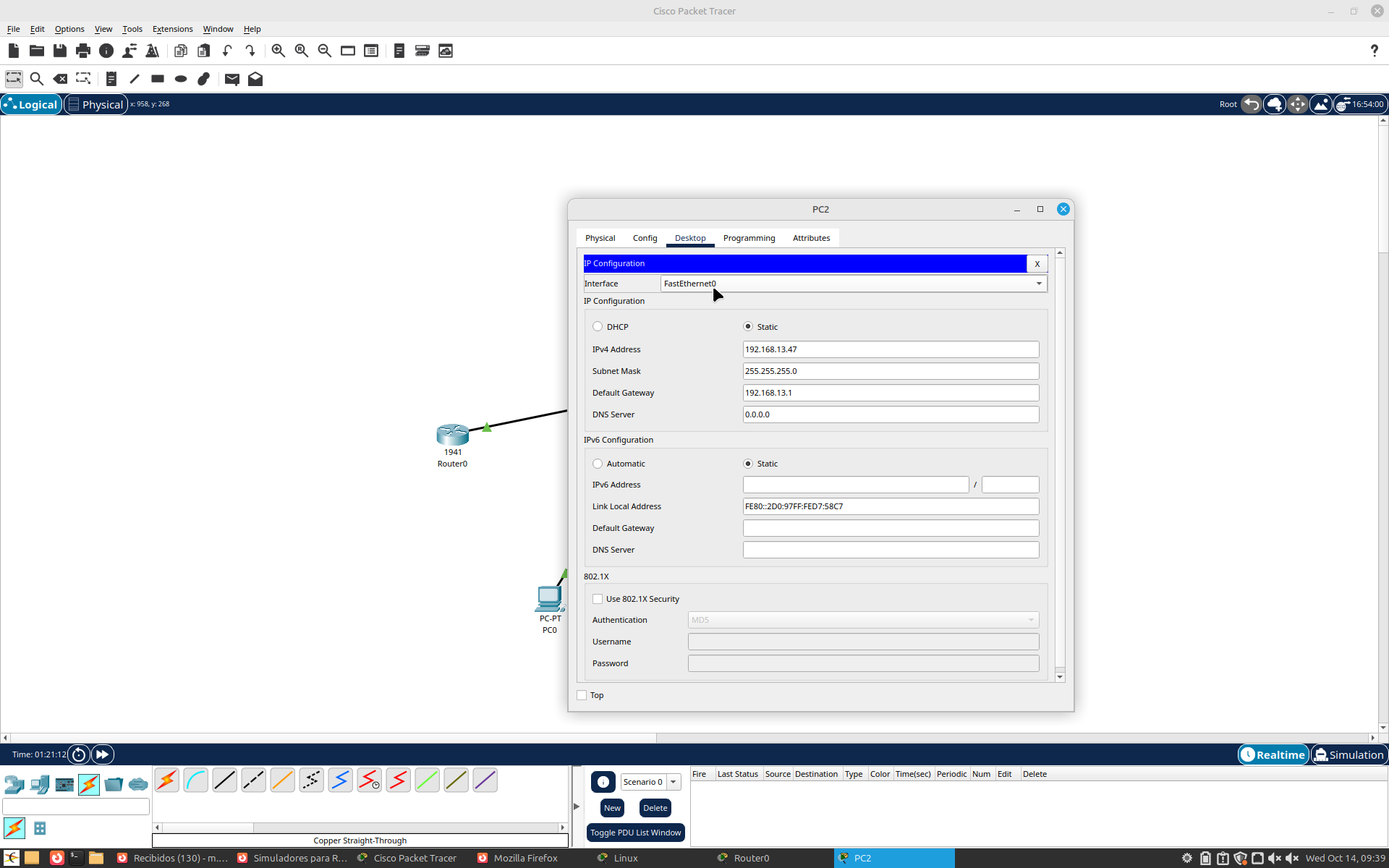The height and width of the screenshot is (868, 1389).
Task: Open the Tools menu
Action: pos(132,29)
